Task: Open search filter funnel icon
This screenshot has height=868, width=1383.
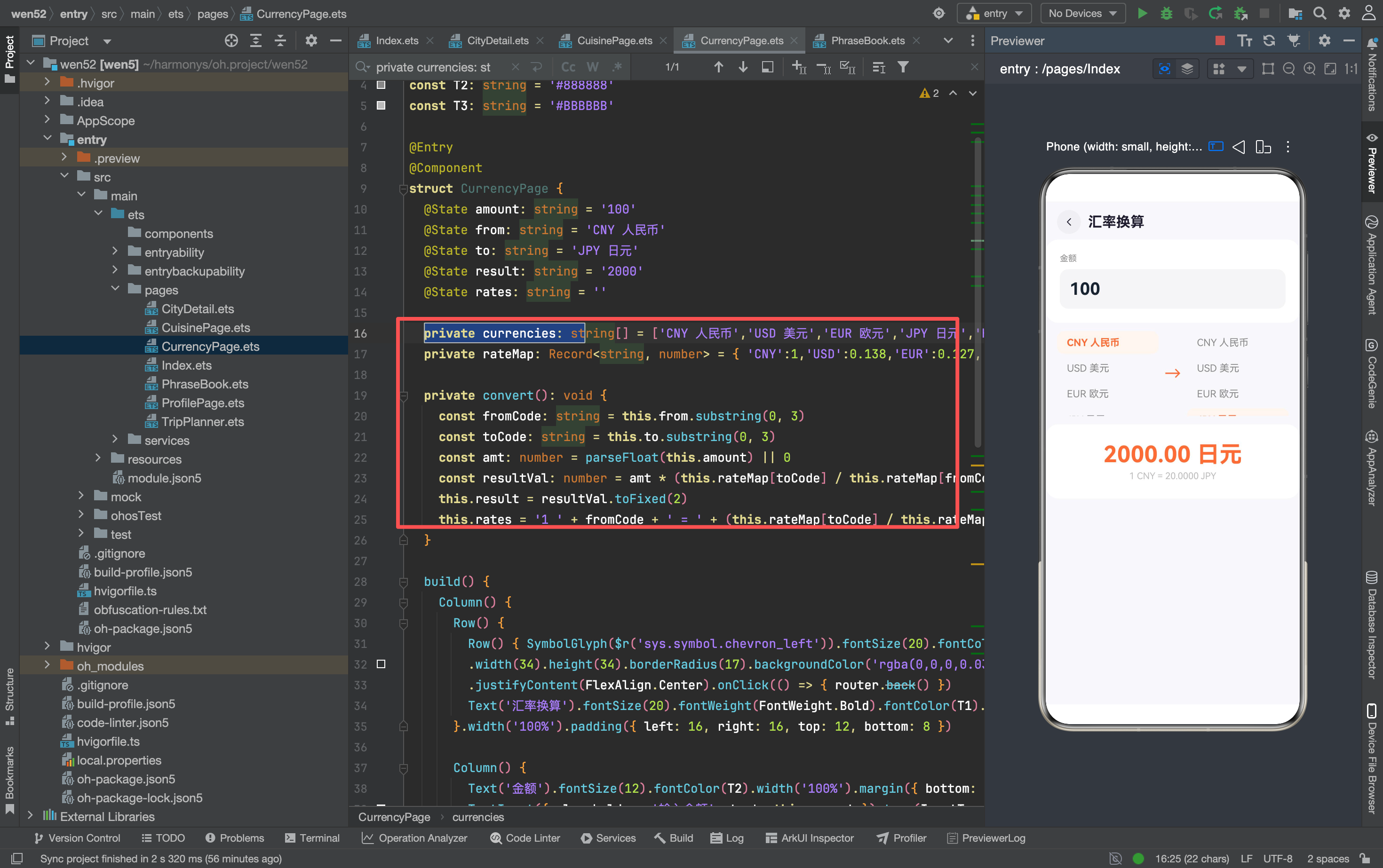Action: (903, 67)
